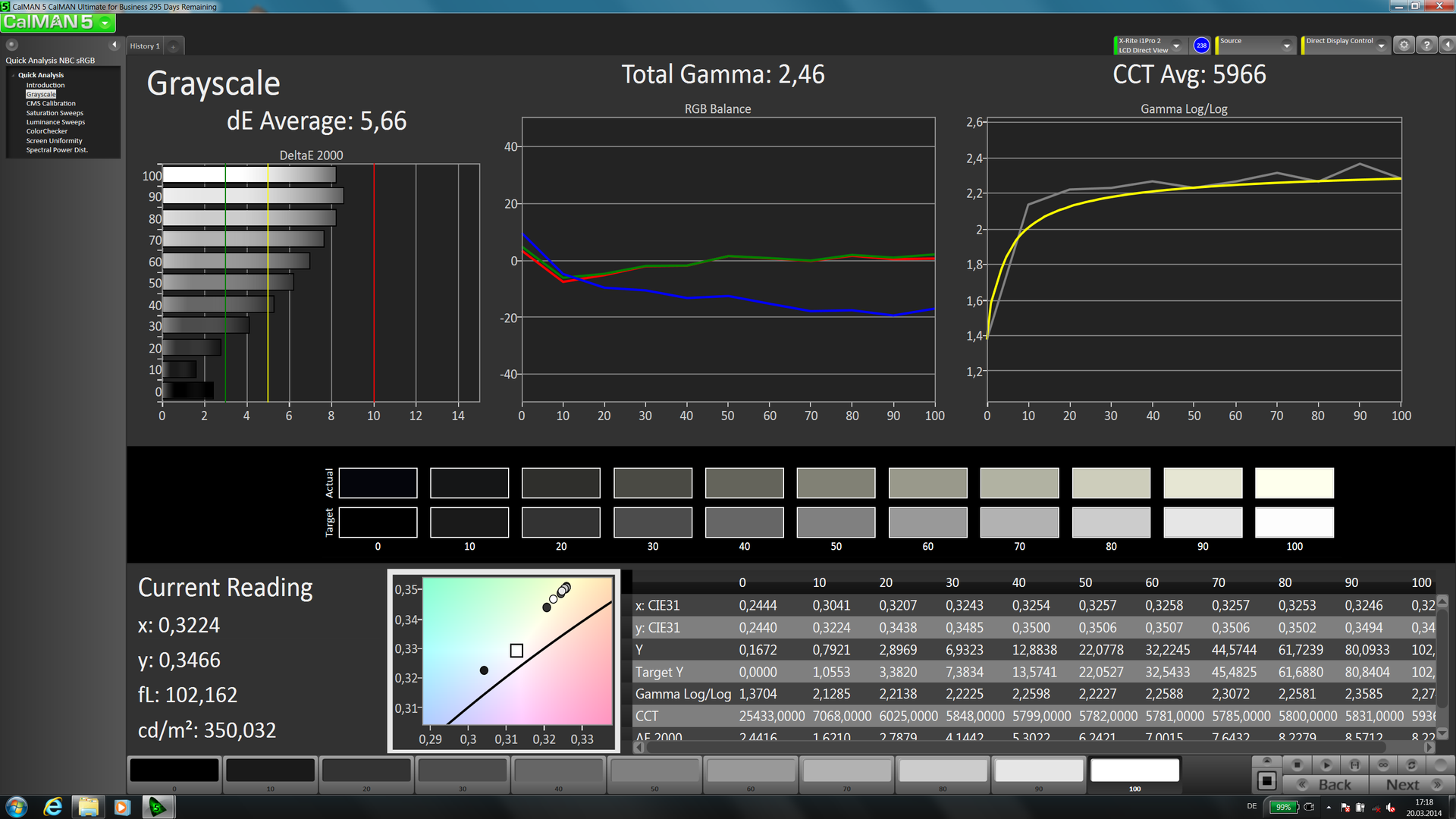
Task: Open the settings gear icon
Action: tap(1404, 45)
